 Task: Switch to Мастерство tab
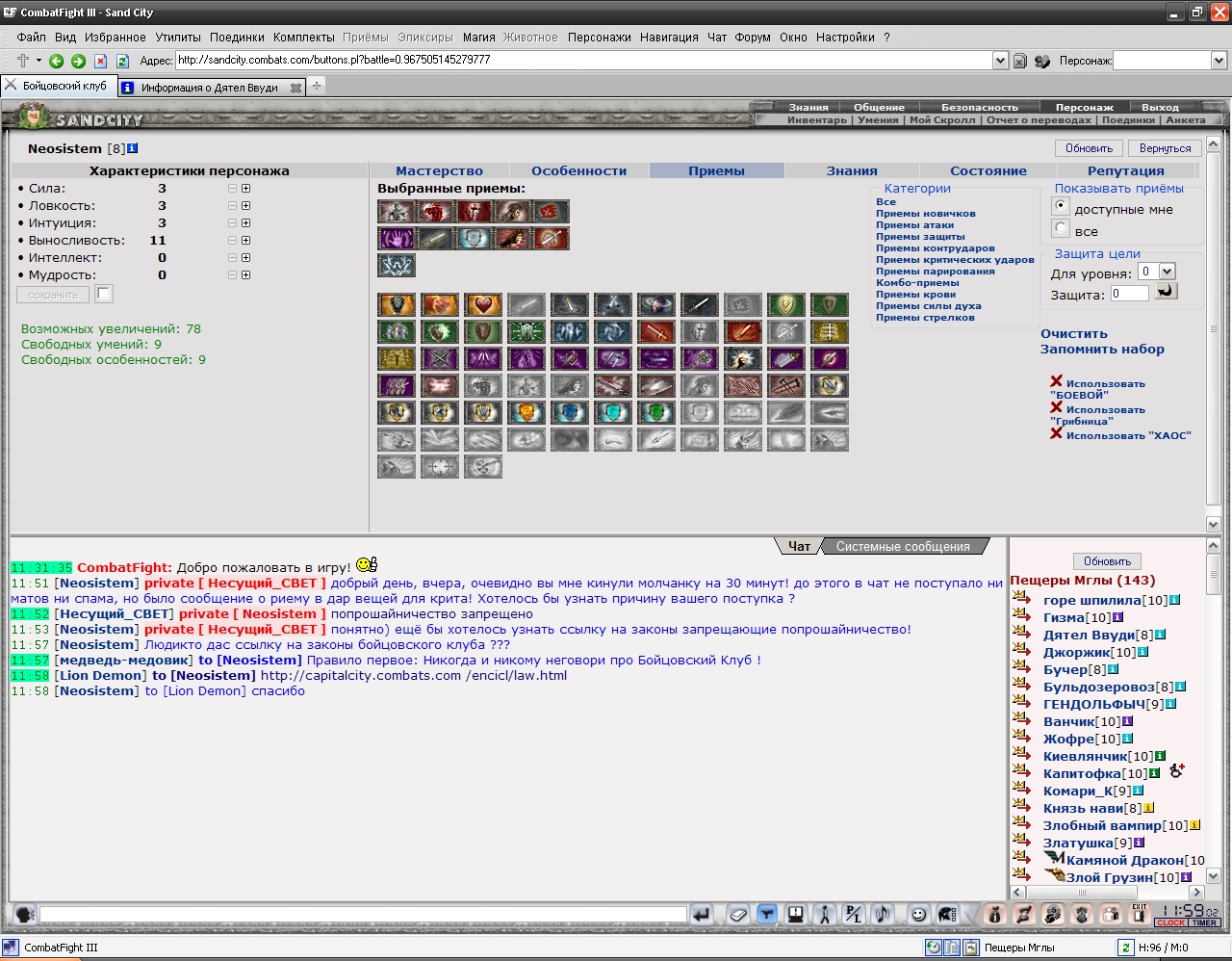(x=439, y=170)
